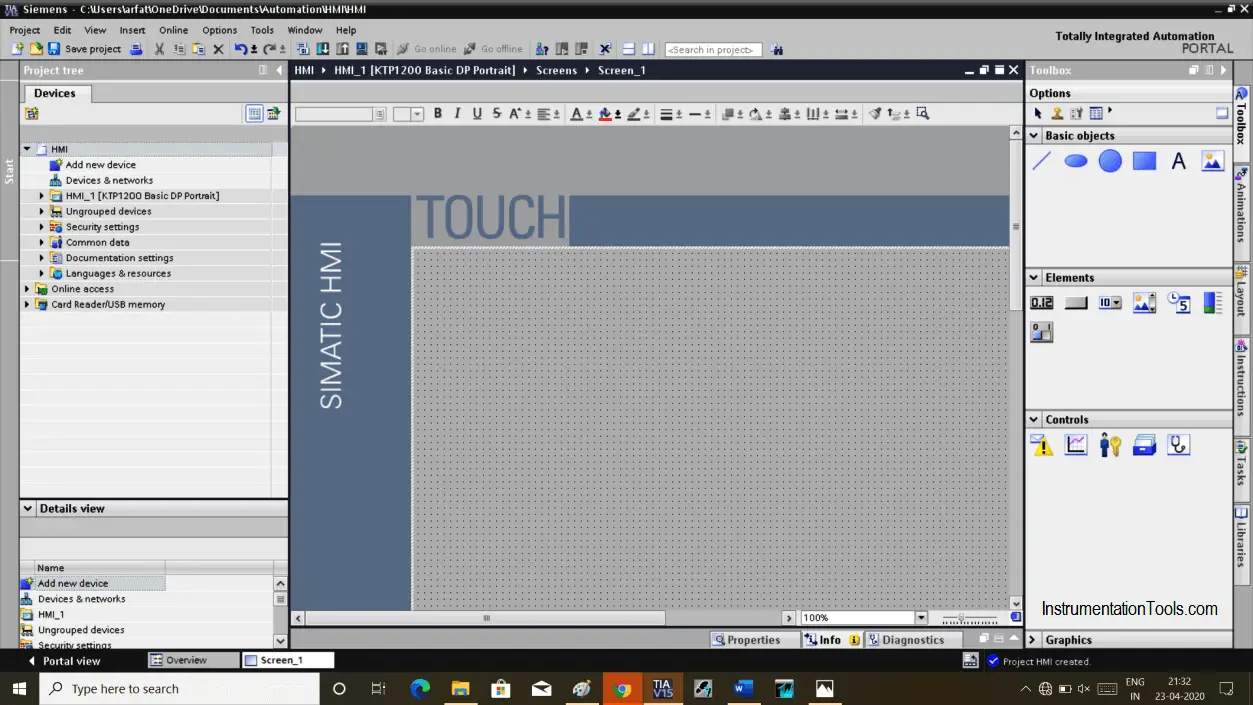
Task: Select the Graphic view object
Action: (x=1212, y=161)
